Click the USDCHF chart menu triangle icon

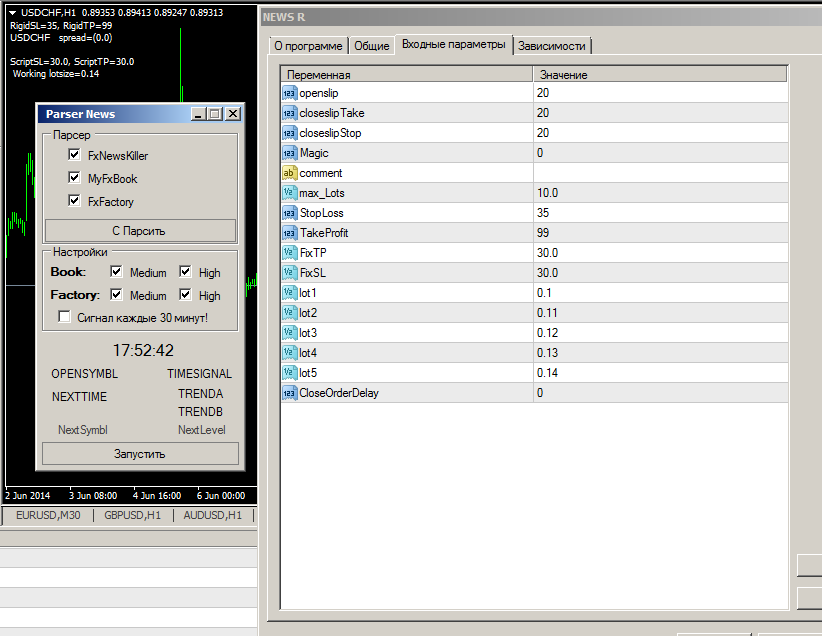[x=13, y=13]
